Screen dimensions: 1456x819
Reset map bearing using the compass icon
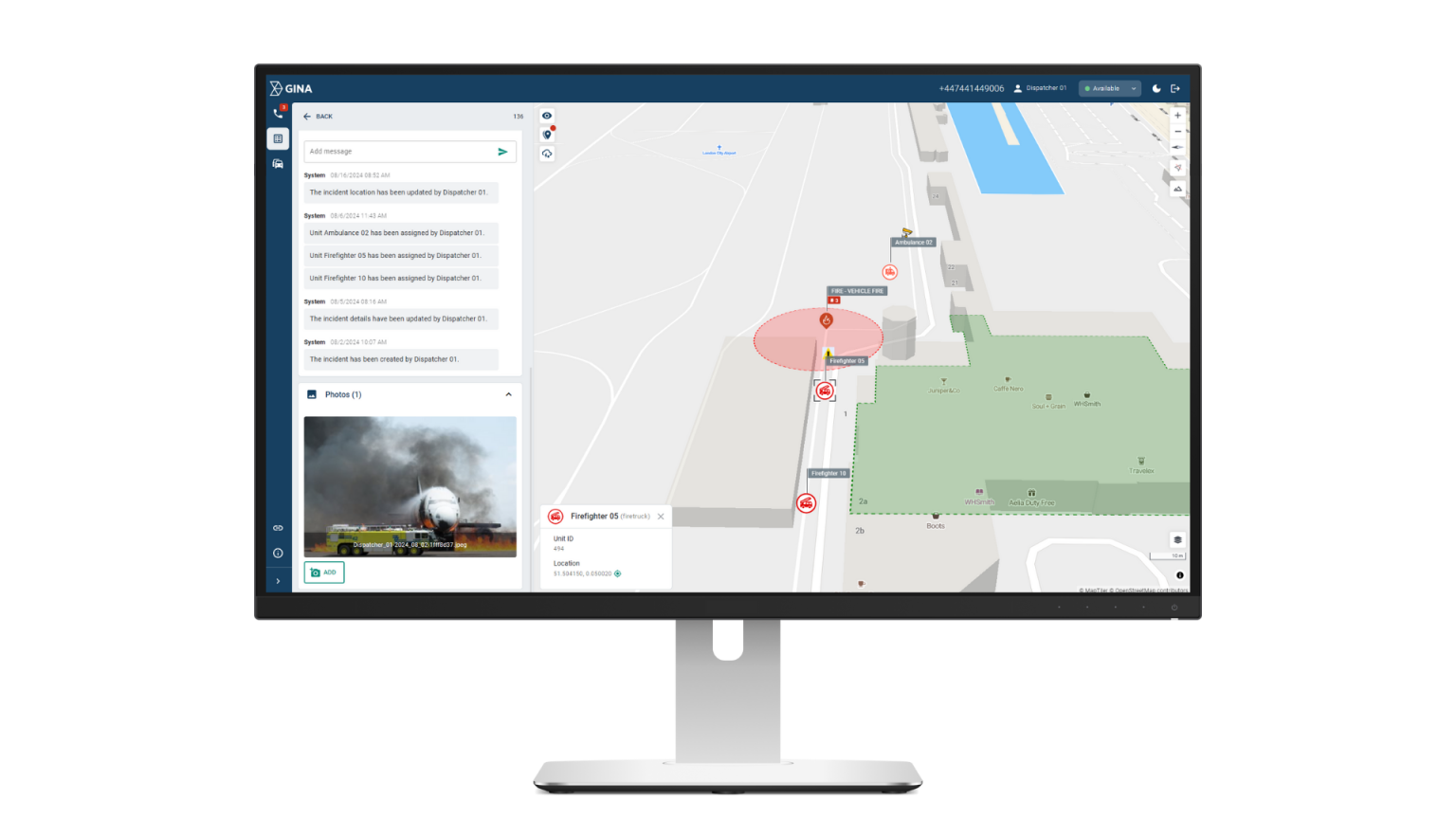point(1176,147)
